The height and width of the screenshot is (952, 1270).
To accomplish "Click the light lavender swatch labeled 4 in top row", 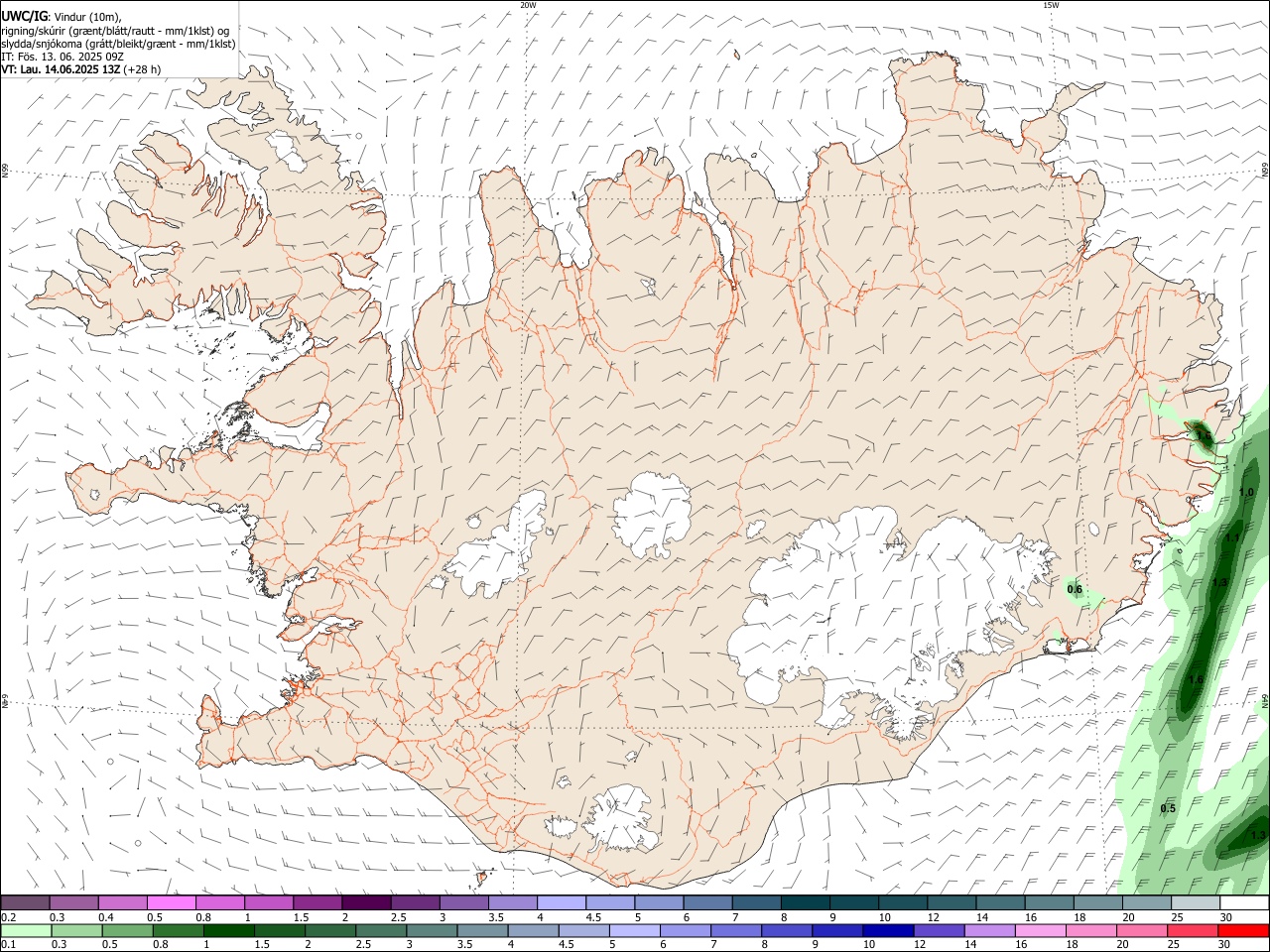I will point(562,902).
